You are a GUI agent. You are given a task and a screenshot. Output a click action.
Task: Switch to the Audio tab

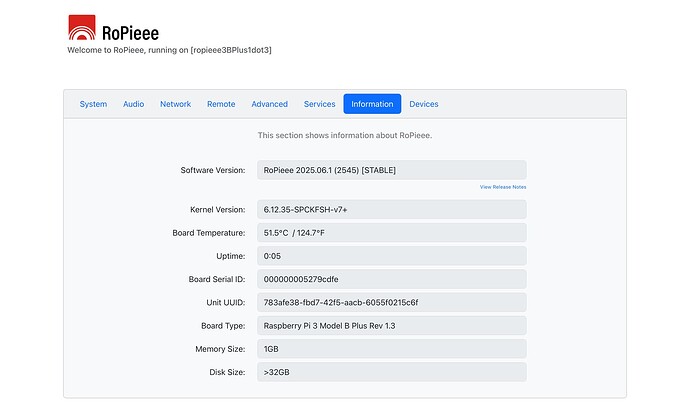coord(133,104)
